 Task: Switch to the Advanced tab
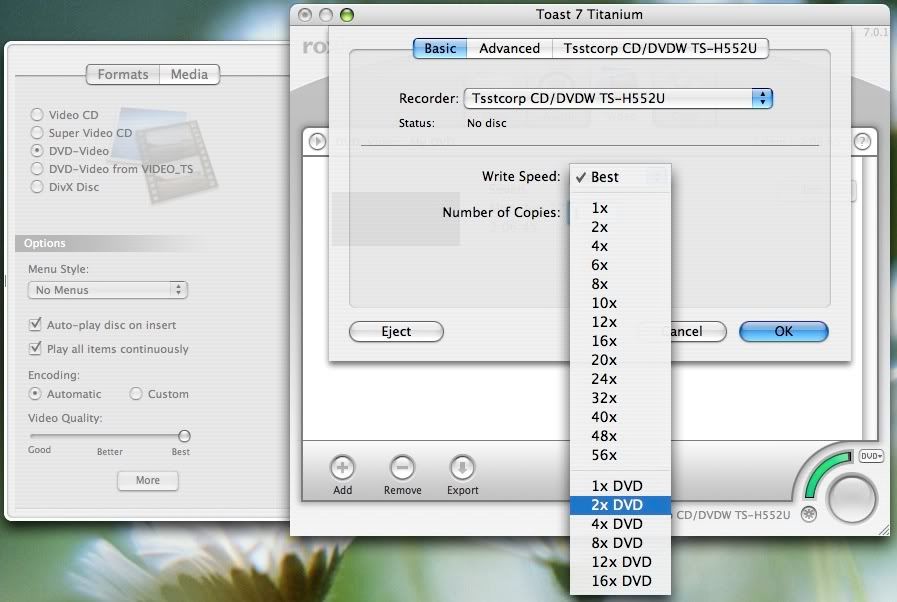tap(509, 49)
